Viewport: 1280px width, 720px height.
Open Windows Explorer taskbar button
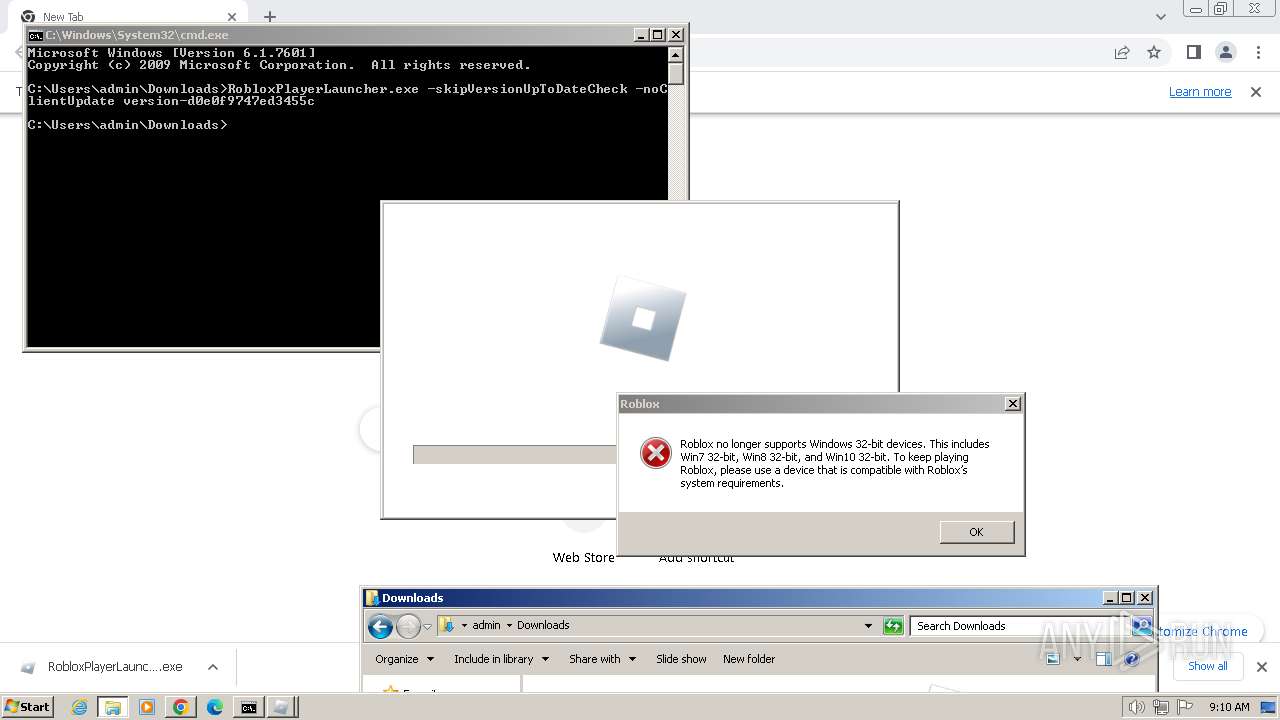point(113,707)
